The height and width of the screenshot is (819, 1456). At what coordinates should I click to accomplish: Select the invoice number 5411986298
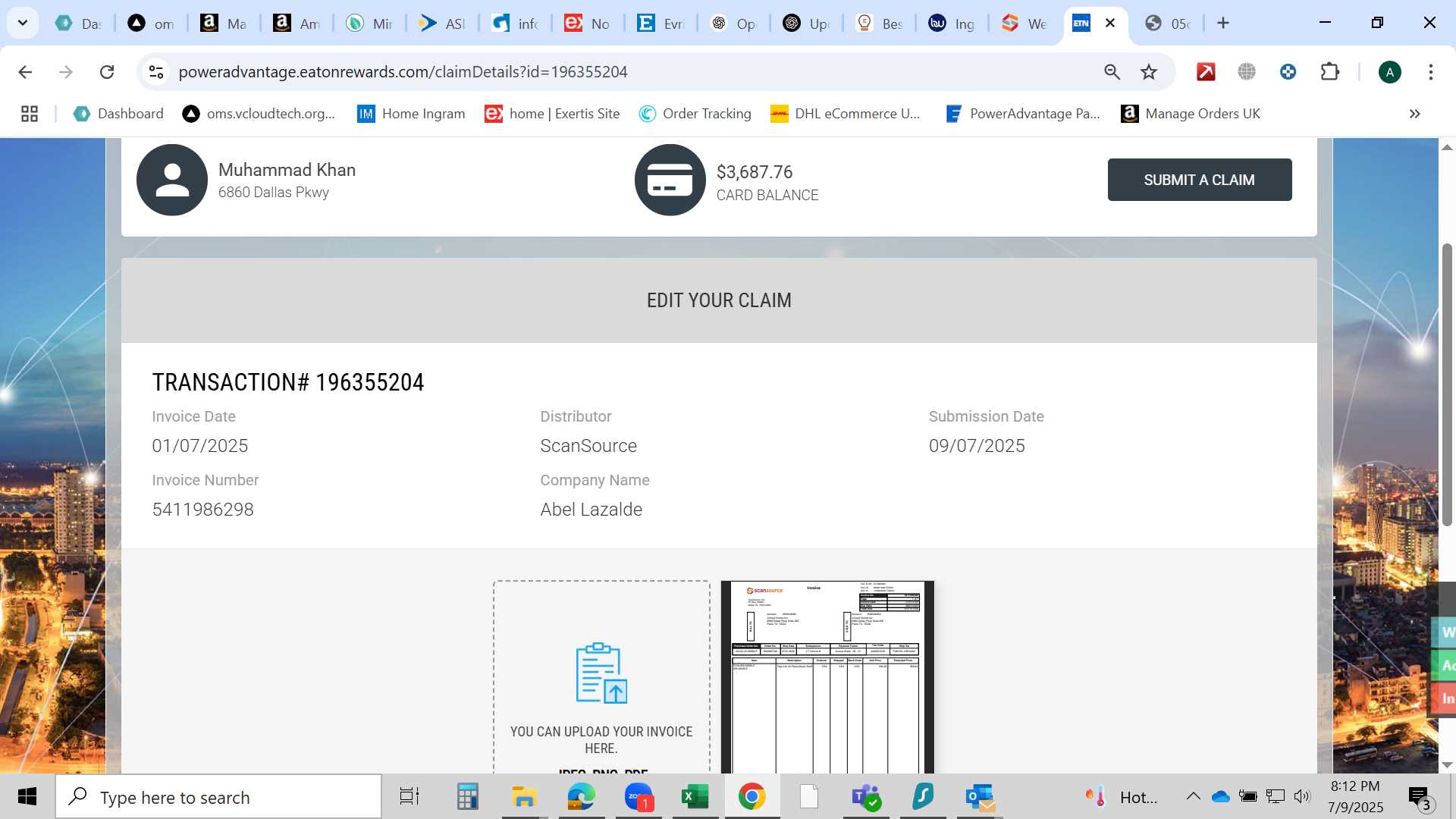point(202,510)
